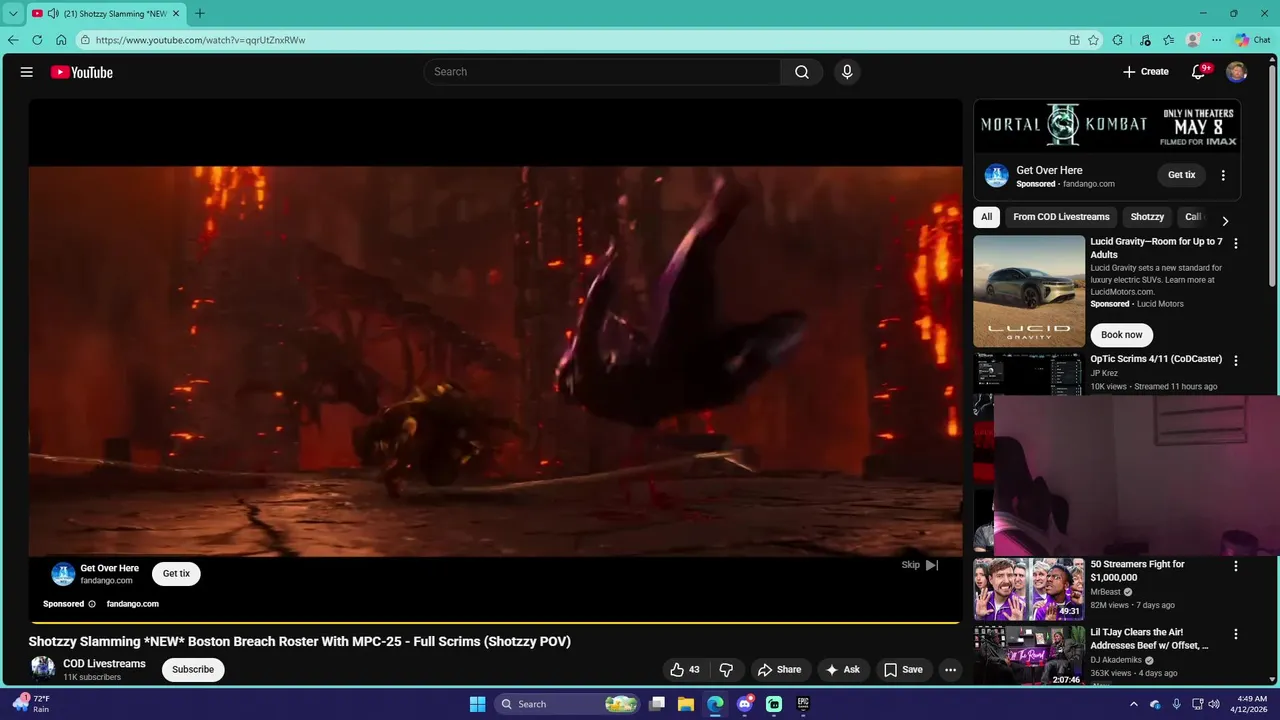Open a new browser tab
1280x720 pixels.
(x=199, y=14)
